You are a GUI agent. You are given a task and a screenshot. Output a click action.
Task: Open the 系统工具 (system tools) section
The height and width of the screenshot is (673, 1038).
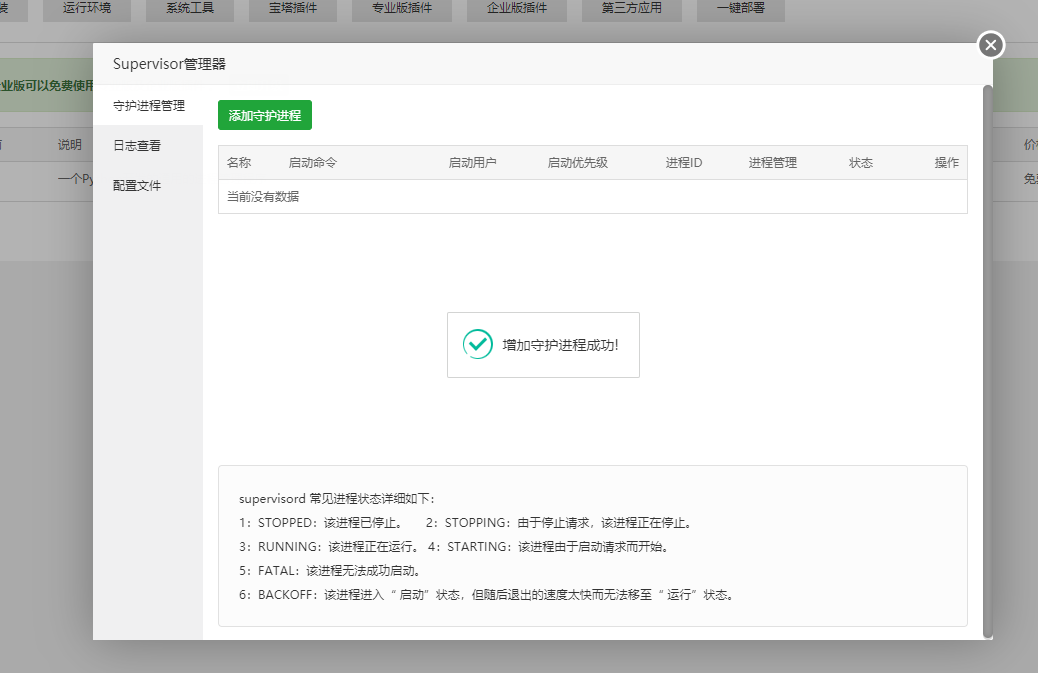pos(190,8)
